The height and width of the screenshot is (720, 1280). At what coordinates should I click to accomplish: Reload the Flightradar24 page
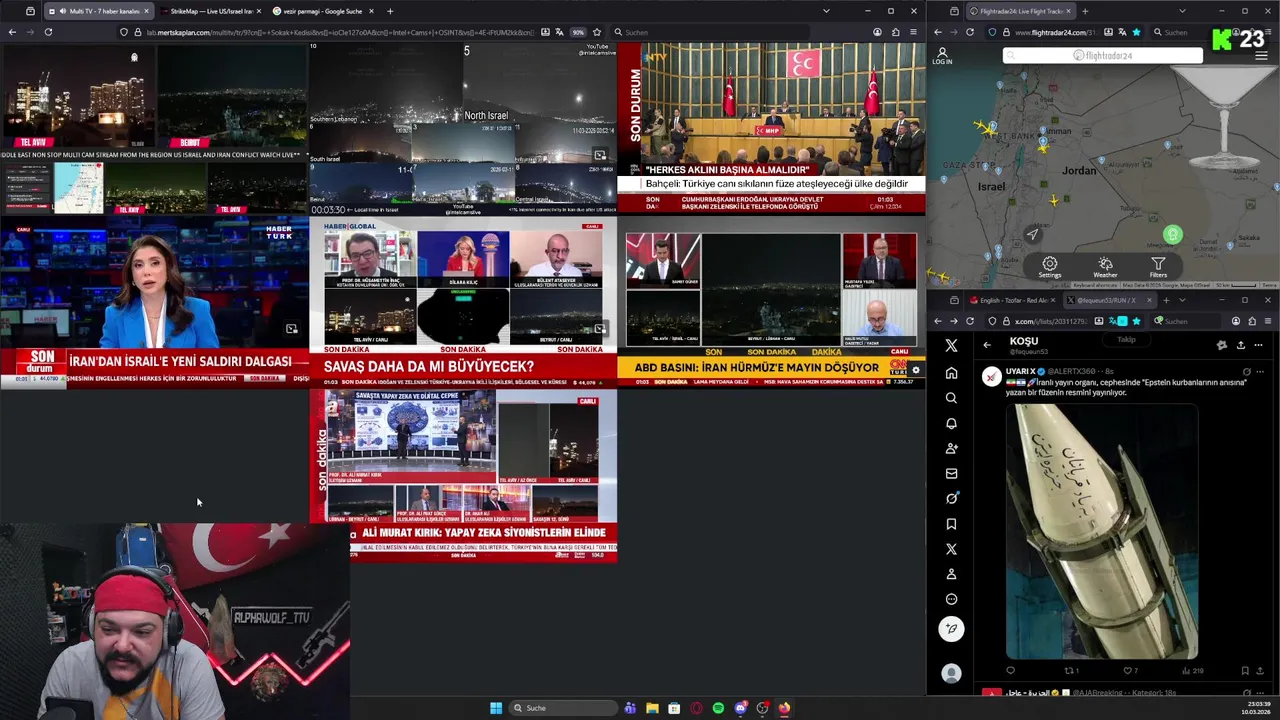click(970, 32)
